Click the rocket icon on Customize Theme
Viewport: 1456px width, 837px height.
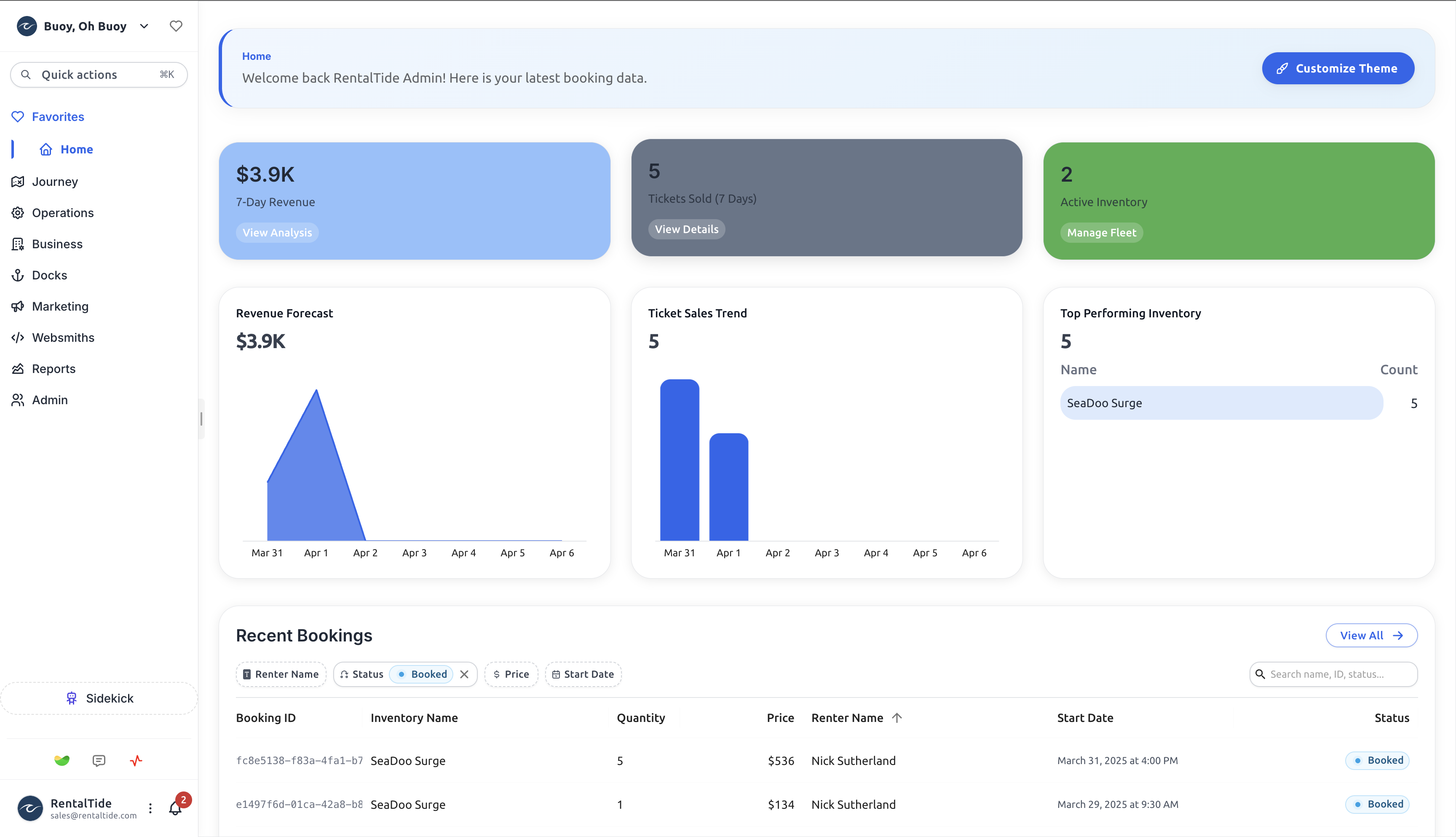(x=1282, y=68)
